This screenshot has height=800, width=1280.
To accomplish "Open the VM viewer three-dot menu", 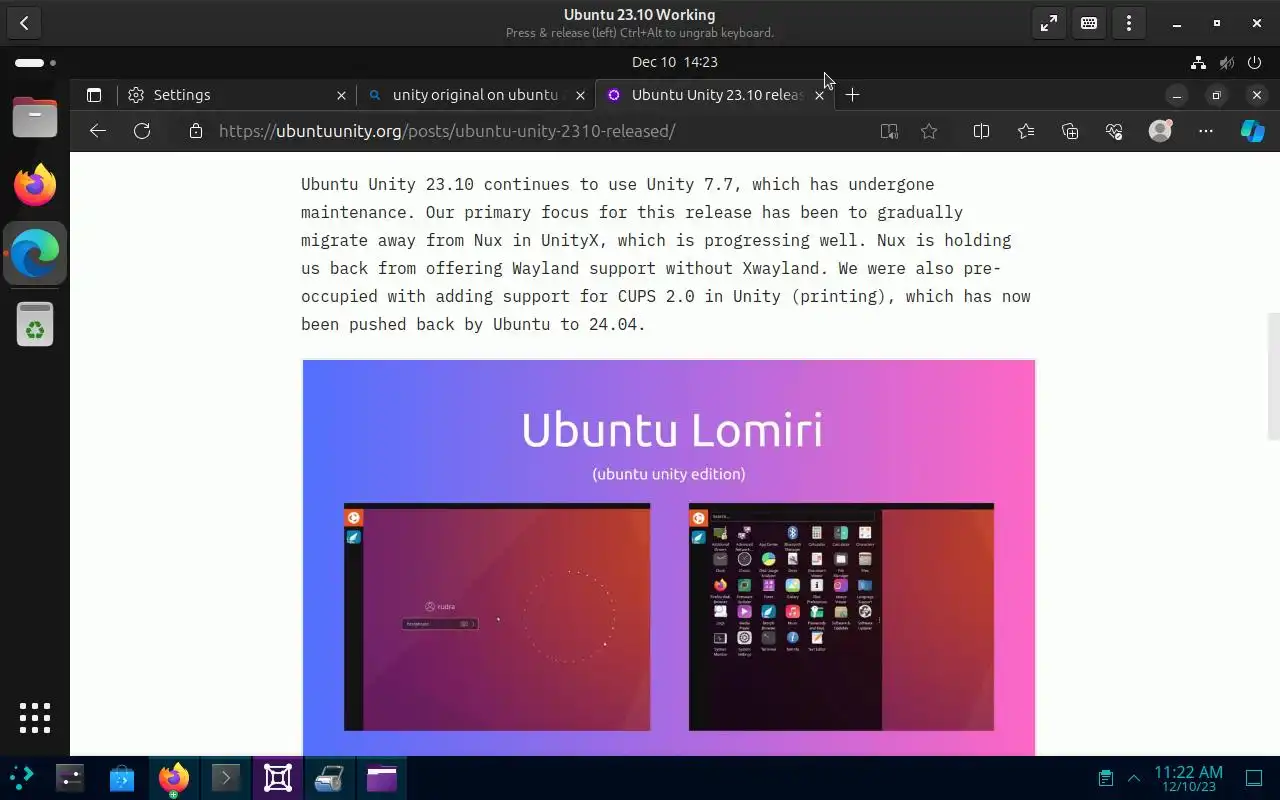I will point(1129,23).
